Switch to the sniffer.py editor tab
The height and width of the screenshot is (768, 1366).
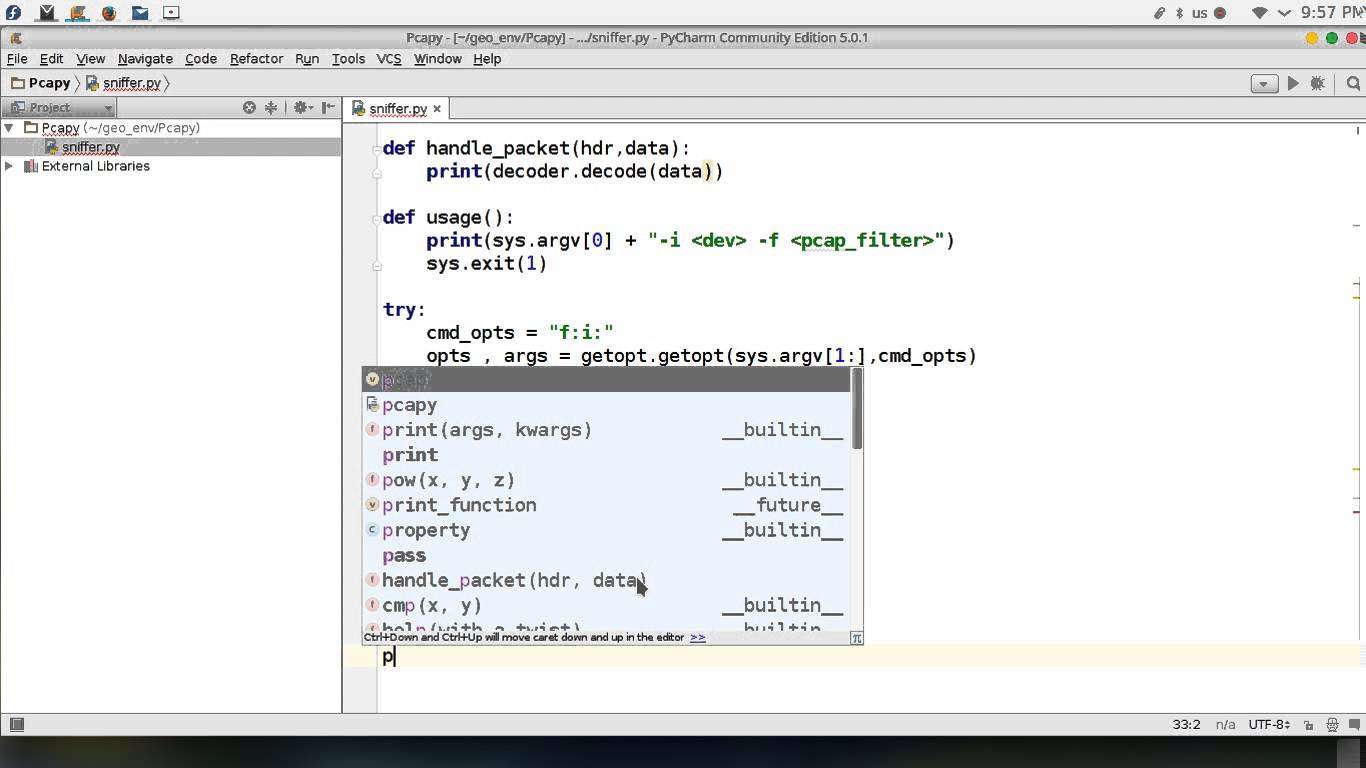397,108
